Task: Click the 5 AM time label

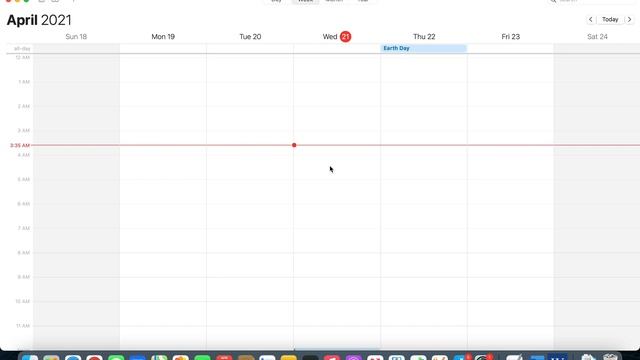Action: (24, 180)
